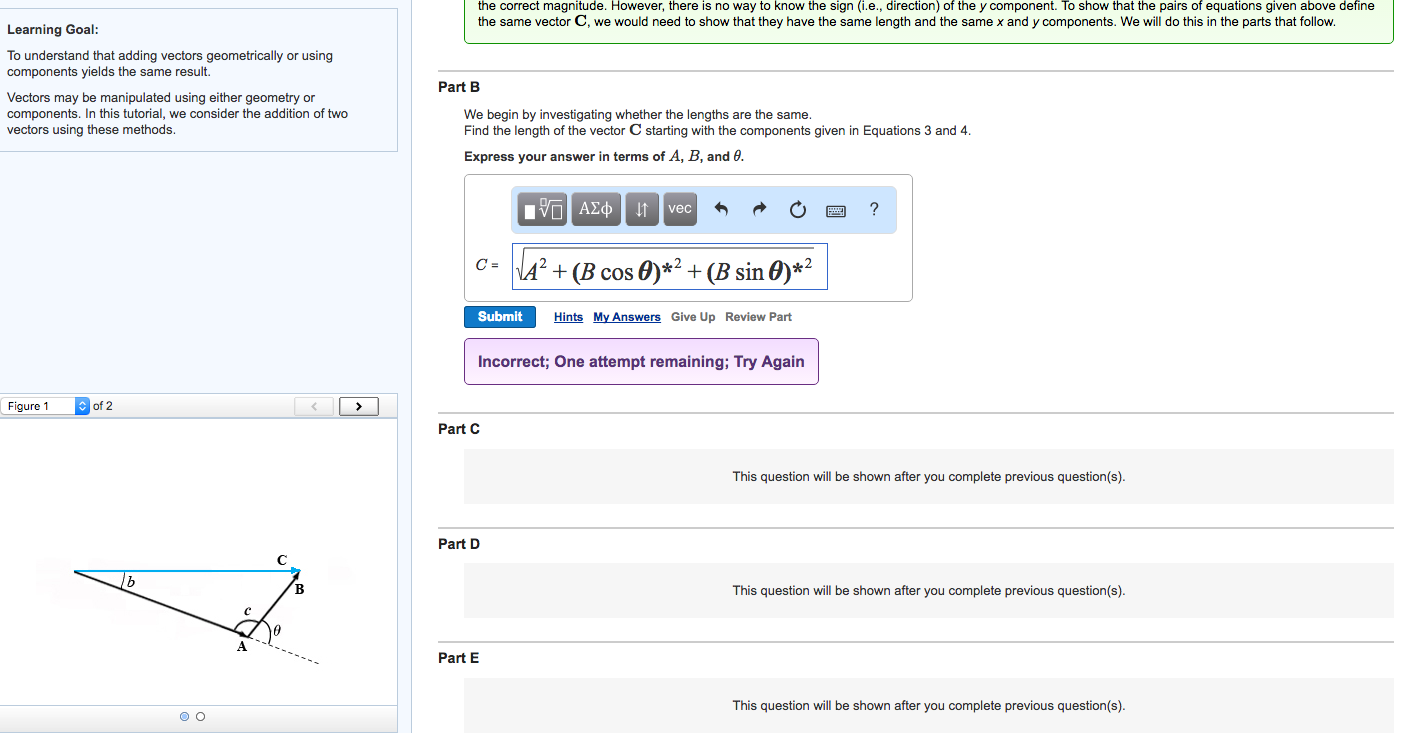Insert vector notation with the vec button
1420x733 pixels.
(x=679, y=209)
